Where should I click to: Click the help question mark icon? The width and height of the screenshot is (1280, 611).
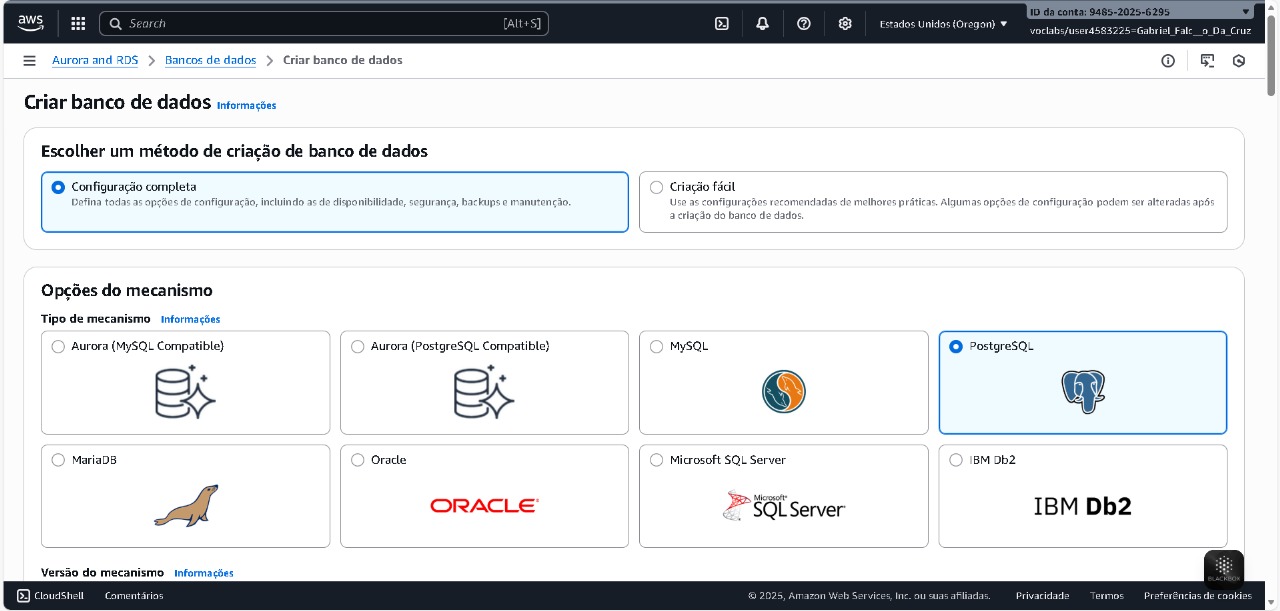pyautogui.click(x=804, y=23)
